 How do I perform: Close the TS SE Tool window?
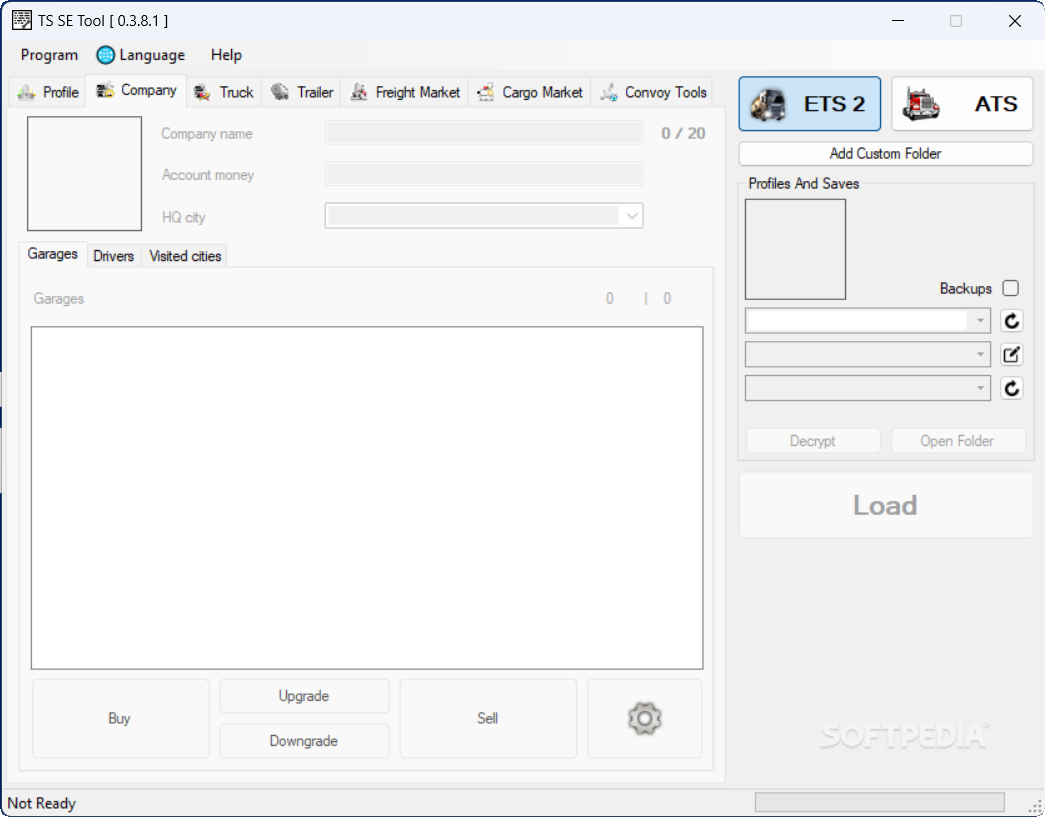pos(1014,21)
